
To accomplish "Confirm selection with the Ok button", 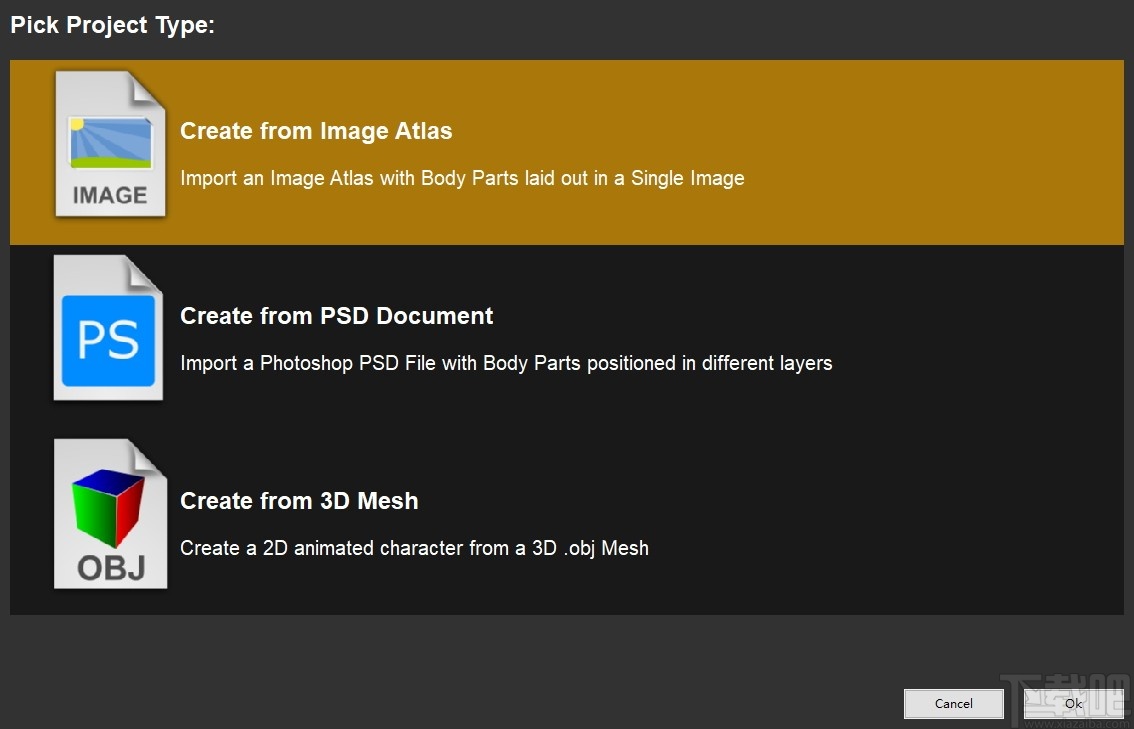I will tap(1073, 703).
